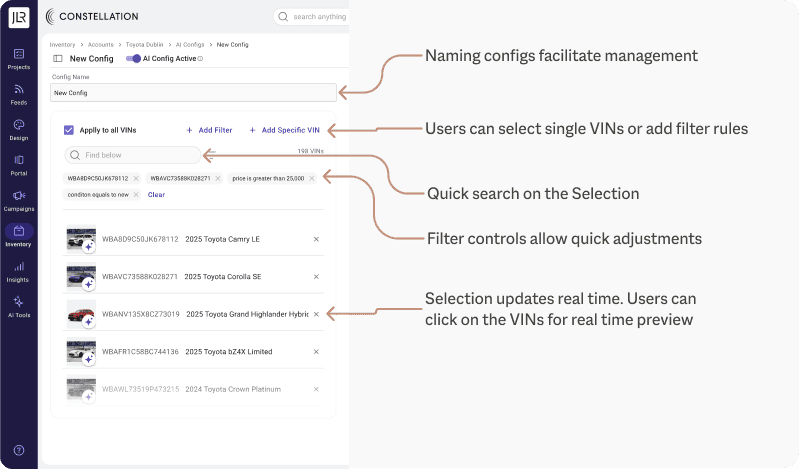
Task: Open the Projects sidebar section
Action: (x=18, y=57)
